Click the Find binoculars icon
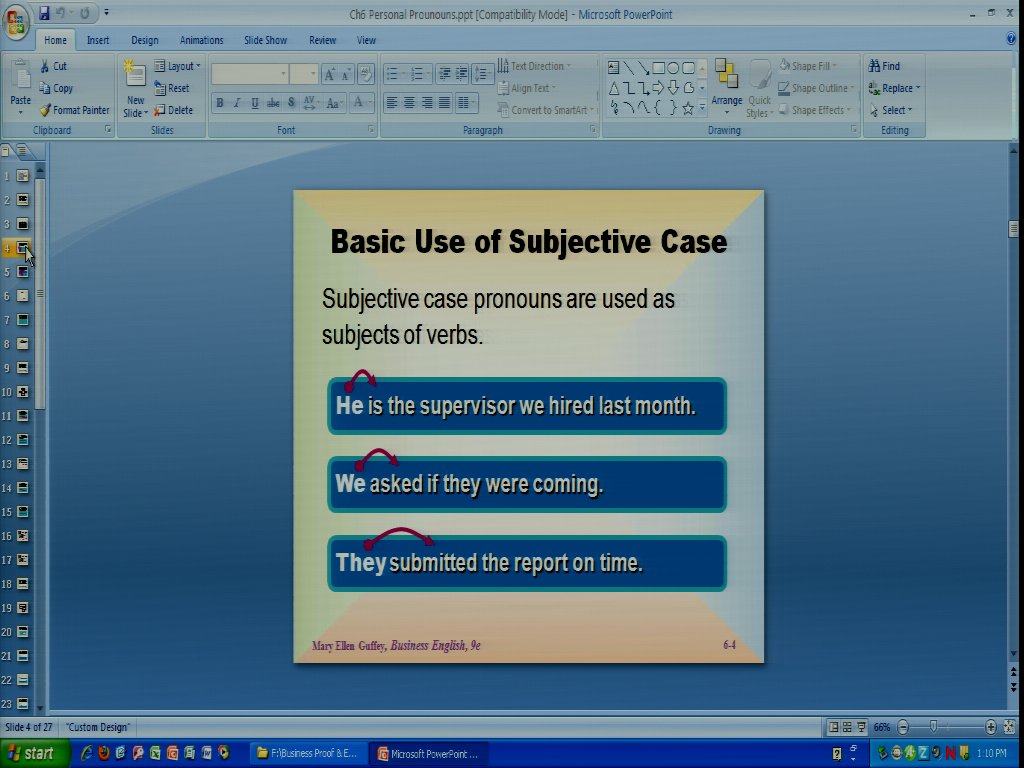 coord(875,66)
